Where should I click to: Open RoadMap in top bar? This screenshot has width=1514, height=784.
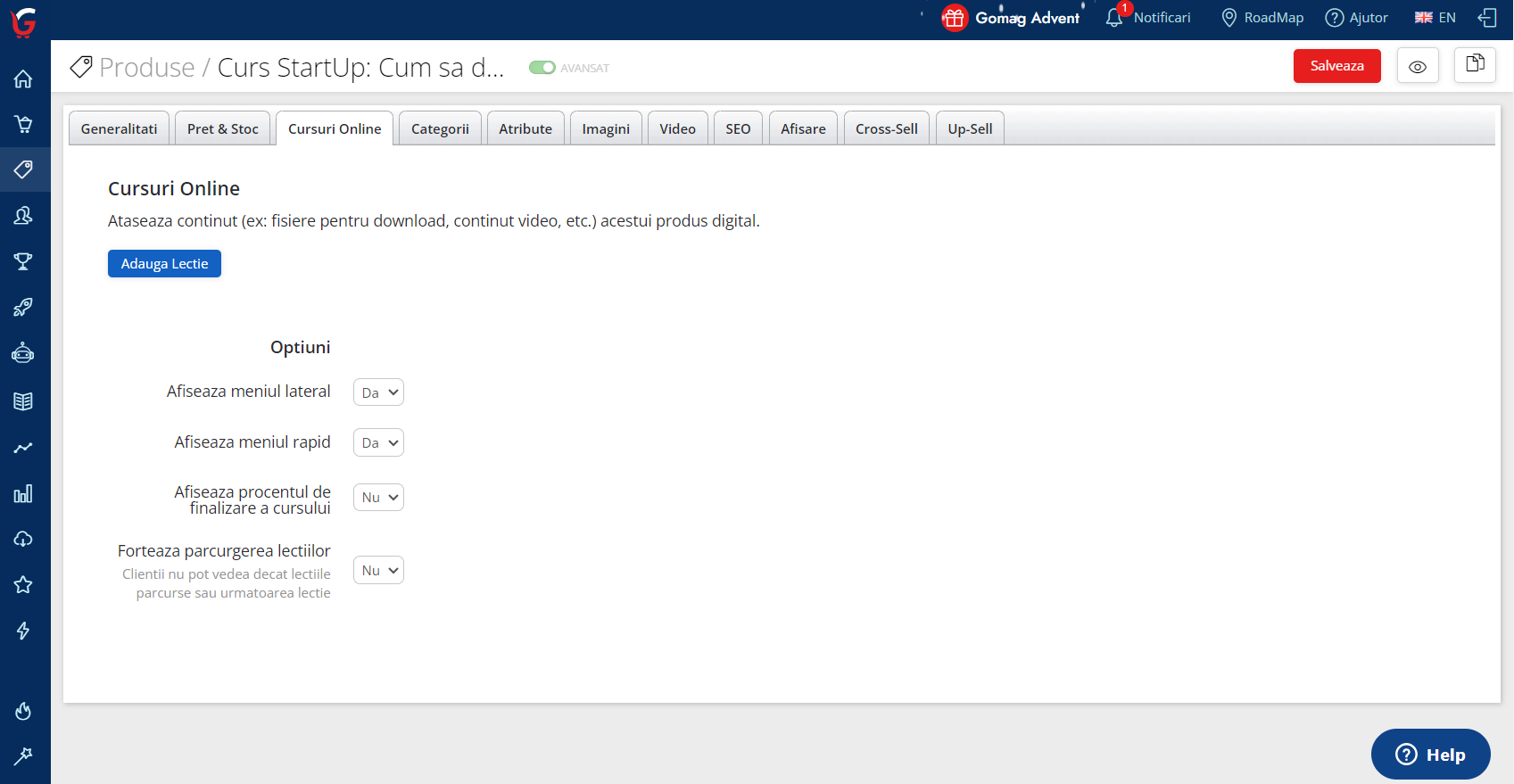click(1262, 18)
